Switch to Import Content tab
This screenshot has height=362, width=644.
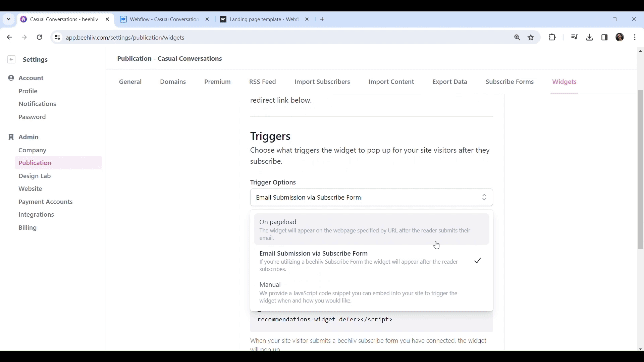click(391, 82)
